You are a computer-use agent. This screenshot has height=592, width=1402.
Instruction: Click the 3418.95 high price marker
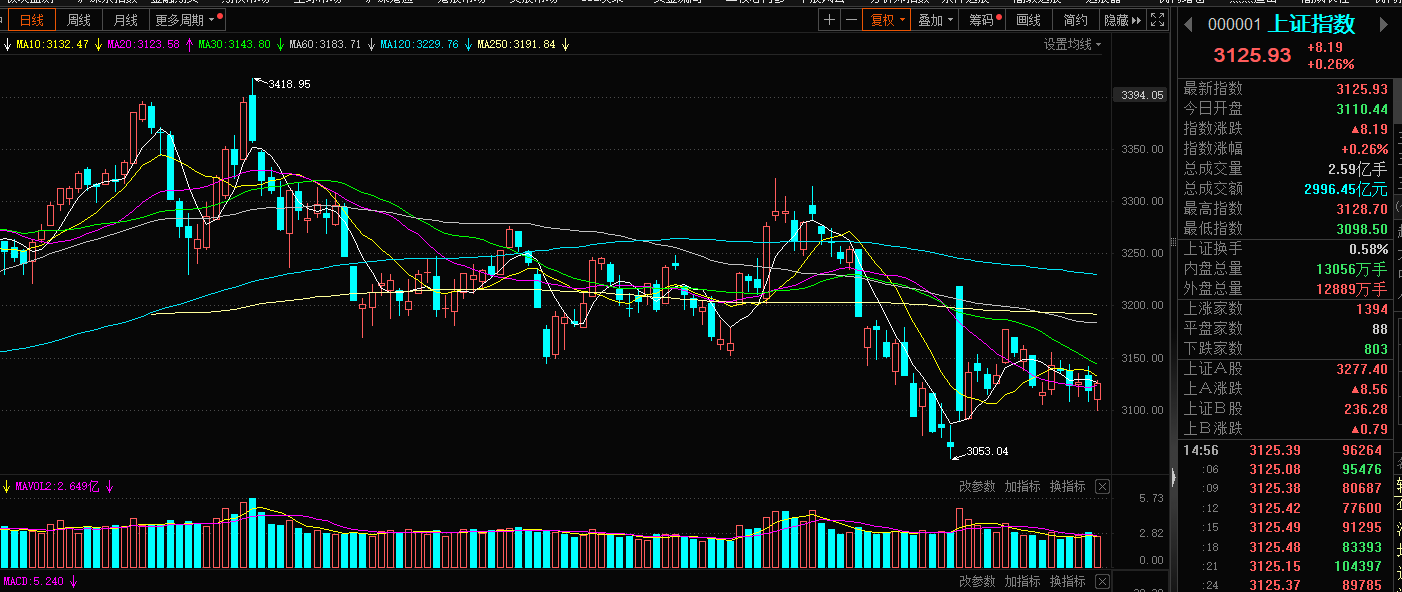click(x=289, y=84)
